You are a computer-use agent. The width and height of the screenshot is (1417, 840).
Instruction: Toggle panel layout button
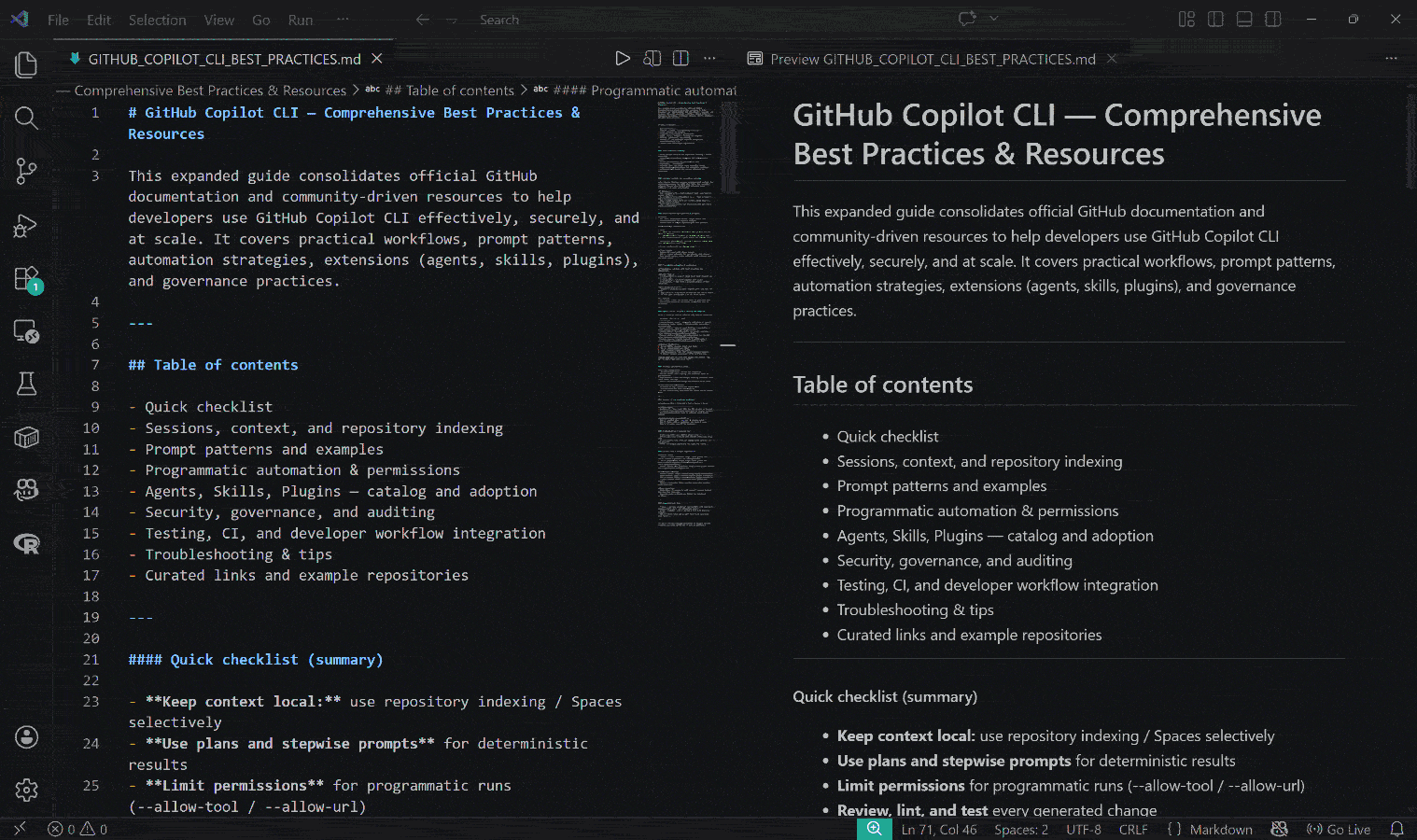pyautogui.click(x=1244, y=19)
